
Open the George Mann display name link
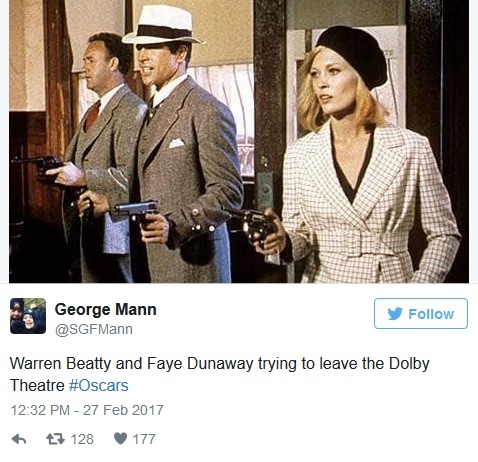pos(105,309)
